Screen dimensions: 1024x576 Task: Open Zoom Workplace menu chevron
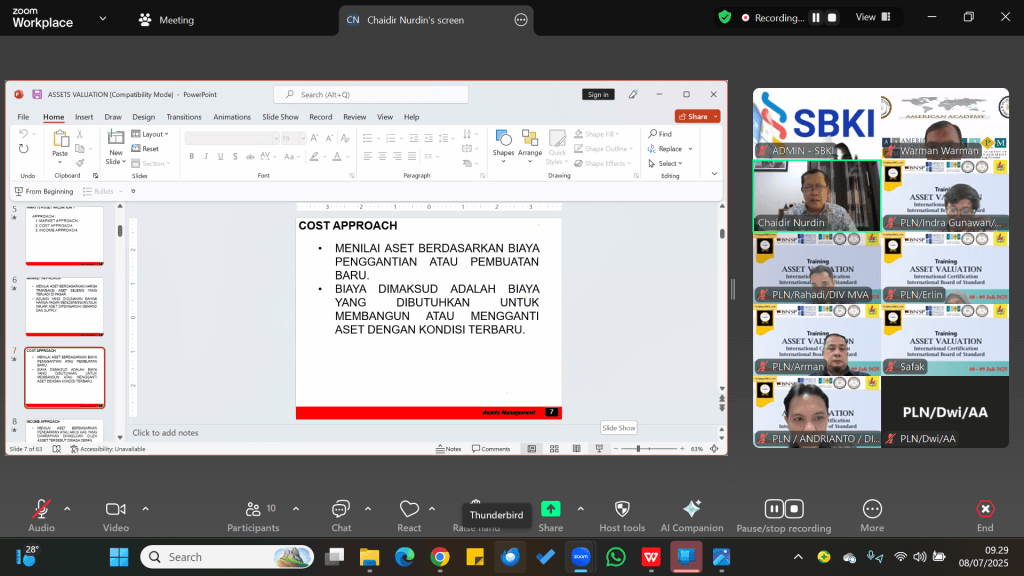(x=103, y=18)
